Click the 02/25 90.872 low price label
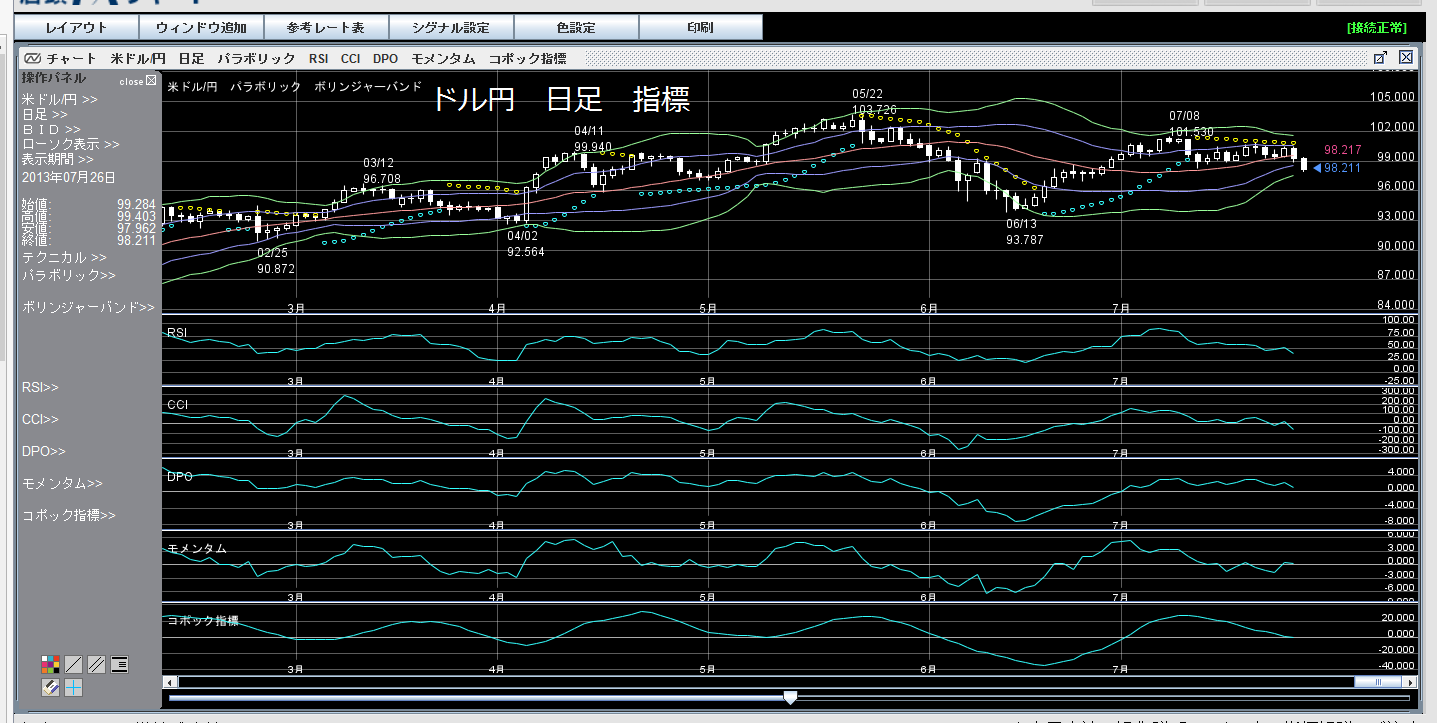Viewport: 1437px width, 723px height. (x=275, y=261)
